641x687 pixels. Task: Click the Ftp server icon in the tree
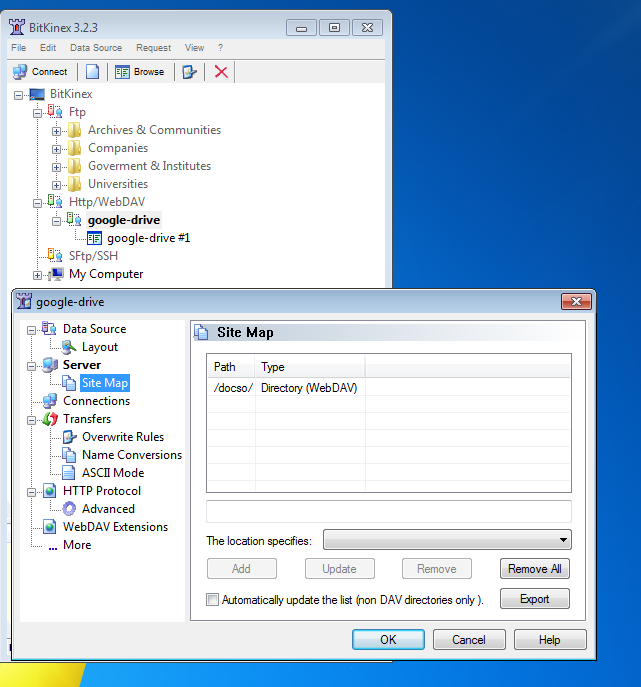55,112
